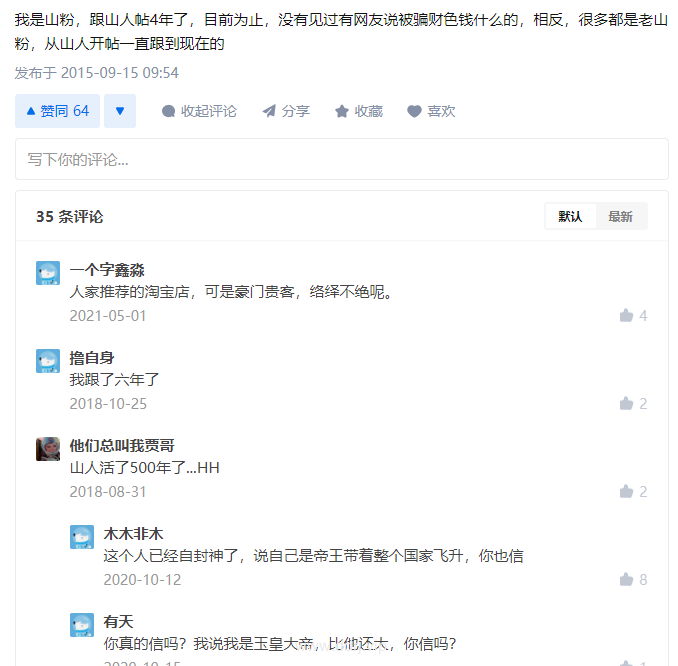Share the answer using 分享 icon

[x=286, y=111]
